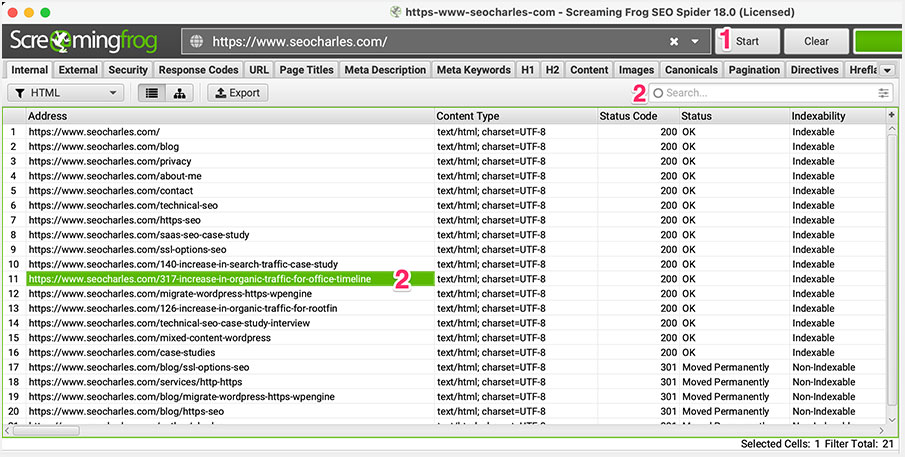Select the /case-studies address cell

(x=230, y=353)
